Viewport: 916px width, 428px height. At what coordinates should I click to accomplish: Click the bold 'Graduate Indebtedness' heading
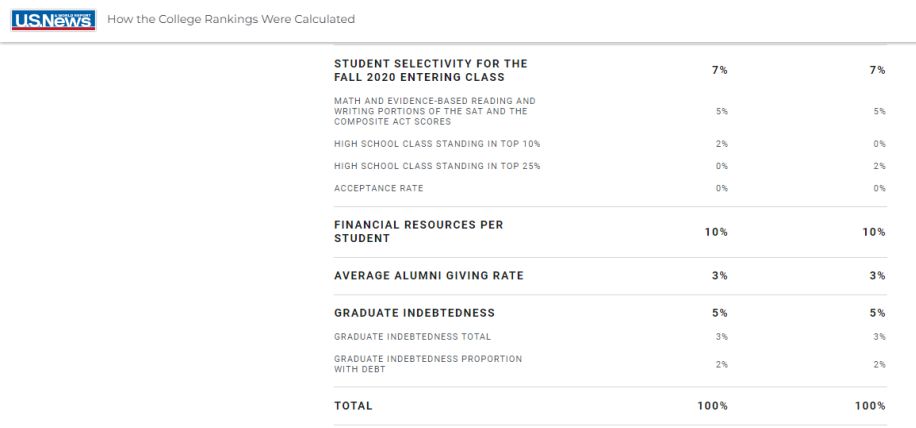[x=415, y=313]
